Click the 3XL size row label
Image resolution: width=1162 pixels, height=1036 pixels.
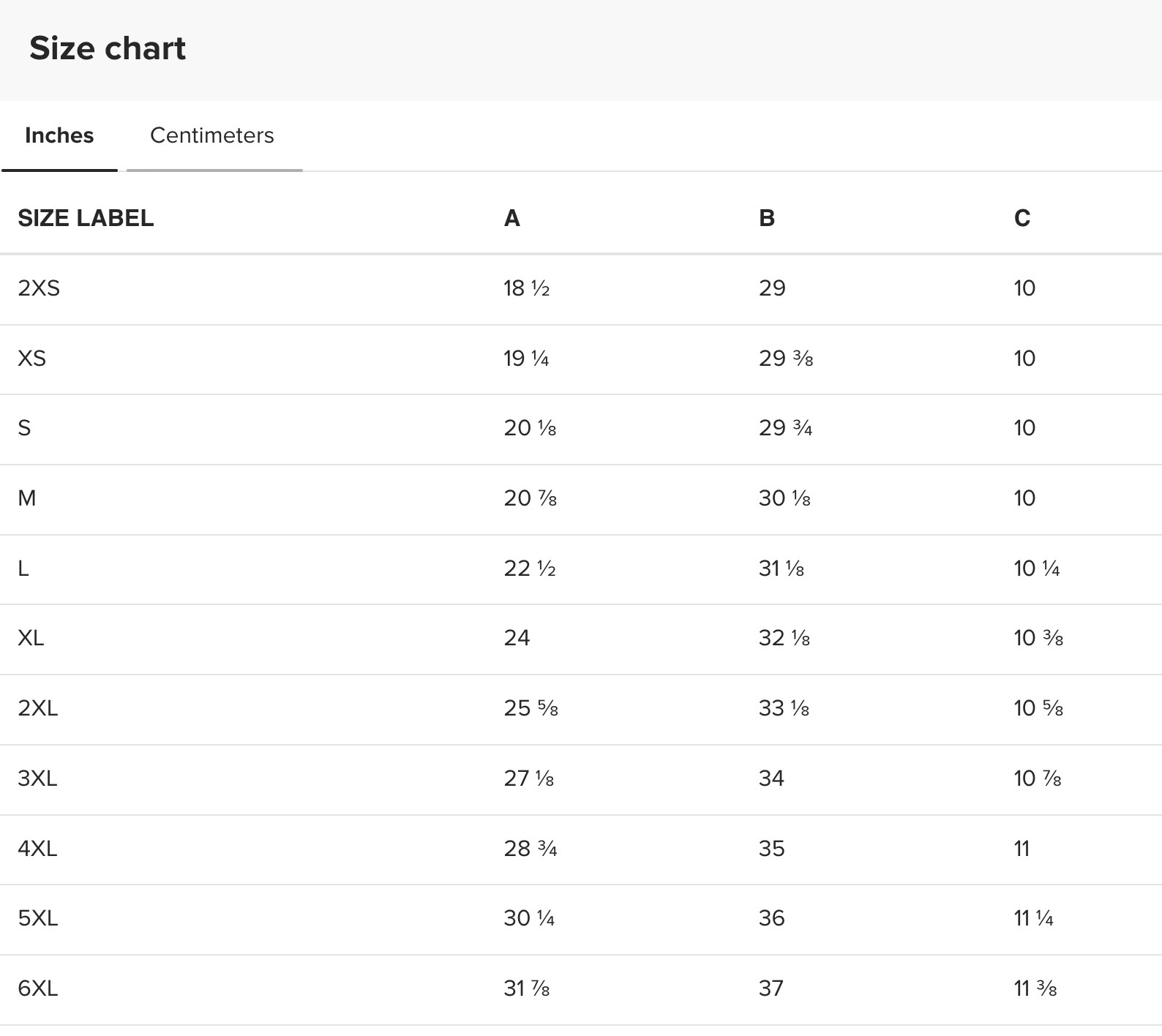(x=37, y=778)
